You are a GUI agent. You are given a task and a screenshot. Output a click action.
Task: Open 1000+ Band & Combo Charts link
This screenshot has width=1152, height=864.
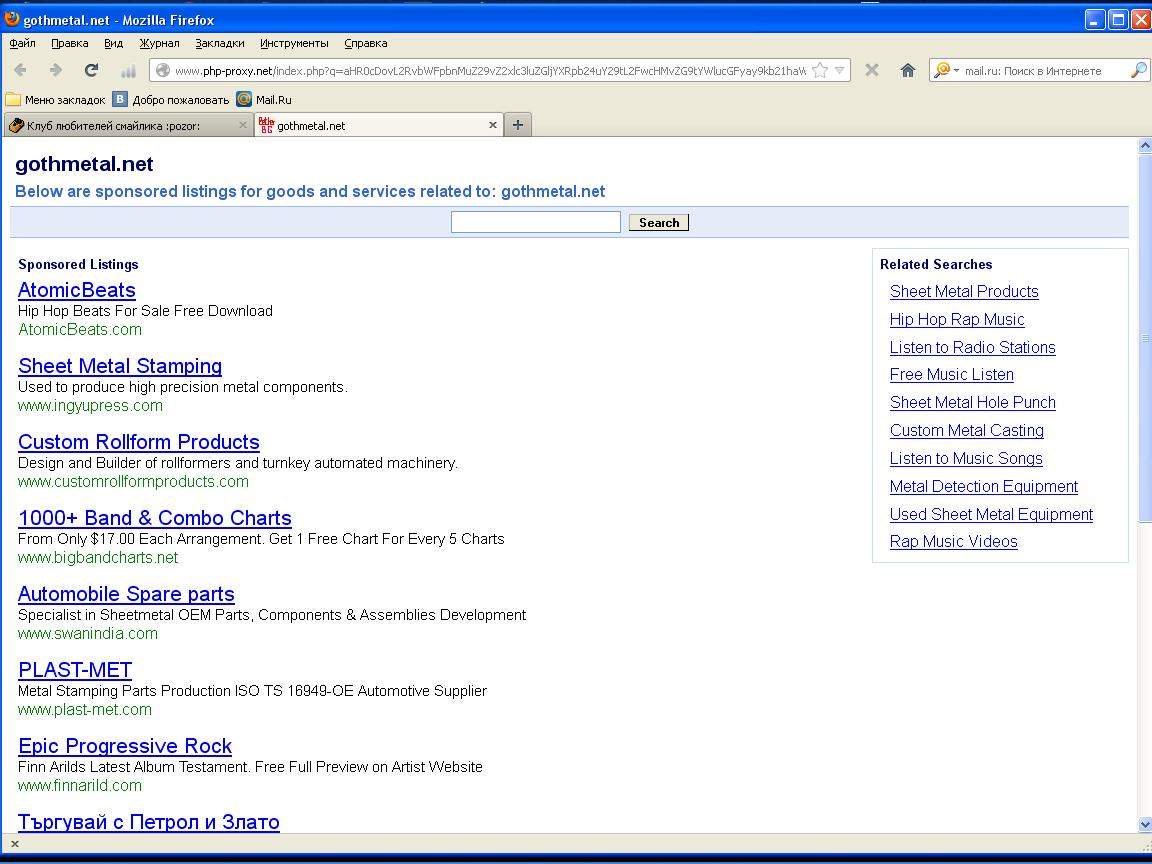point(154,518)
